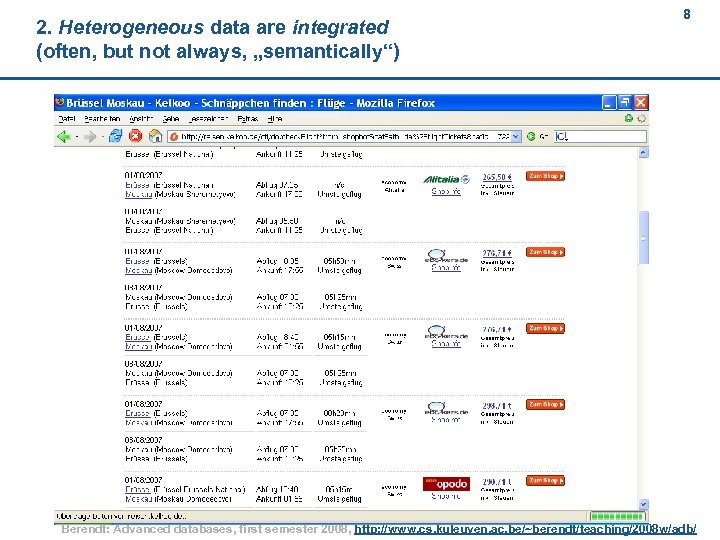This screenshot has width=720, height=540.
Task: Click the search box beside the address bar
Action: 600,136
